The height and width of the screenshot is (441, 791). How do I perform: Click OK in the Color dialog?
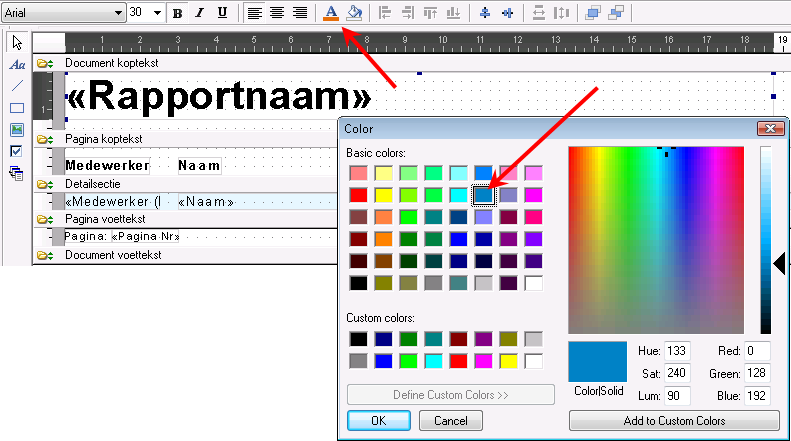379,420
